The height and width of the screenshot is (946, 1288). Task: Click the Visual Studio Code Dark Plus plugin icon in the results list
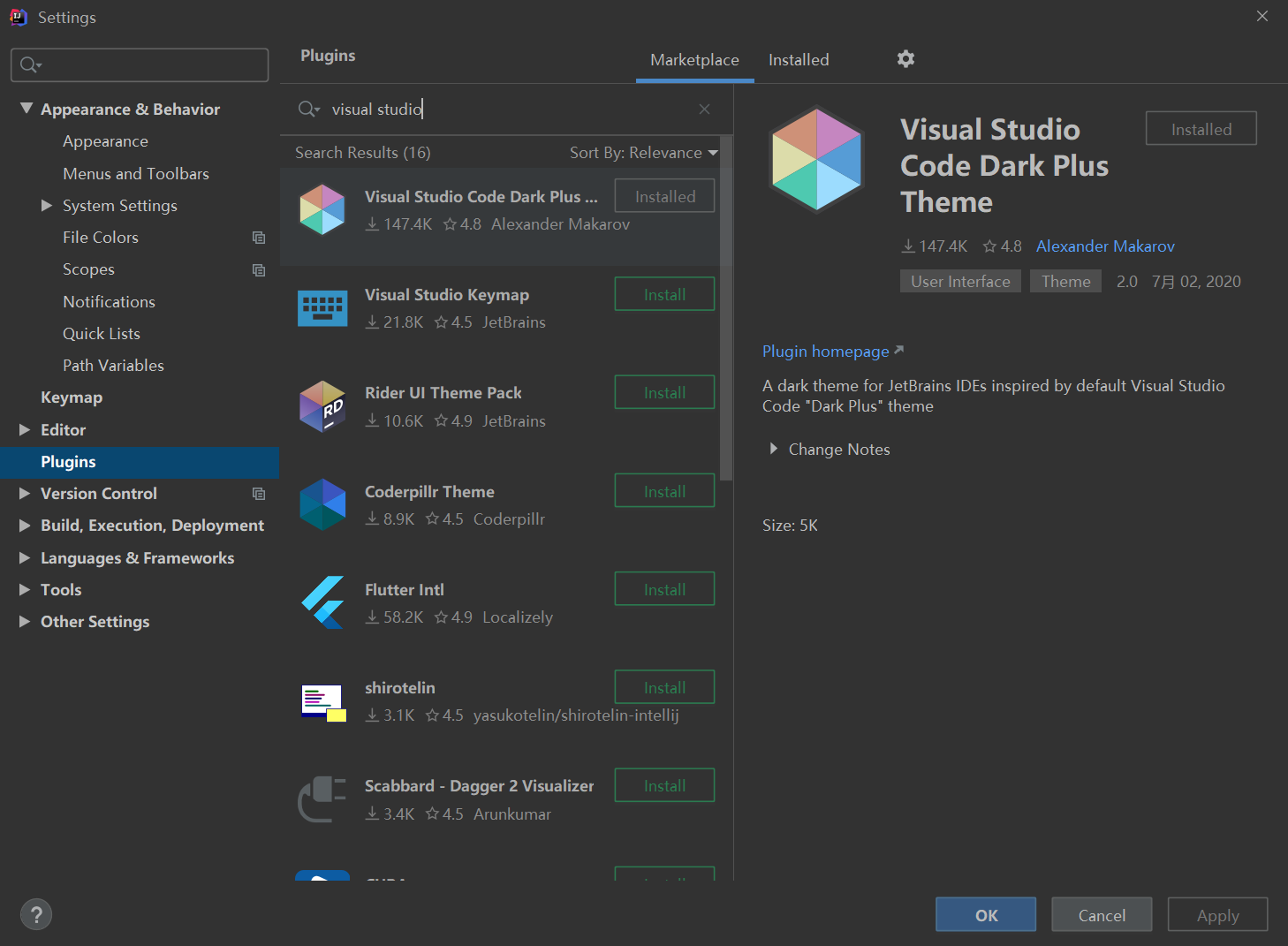(322, 209)
